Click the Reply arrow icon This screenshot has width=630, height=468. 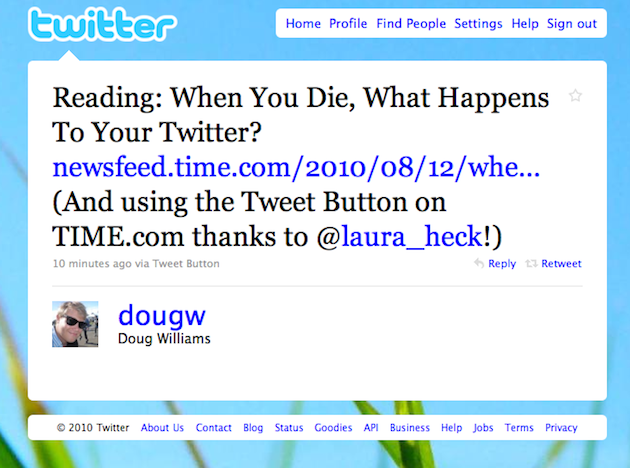coord(479,264)
